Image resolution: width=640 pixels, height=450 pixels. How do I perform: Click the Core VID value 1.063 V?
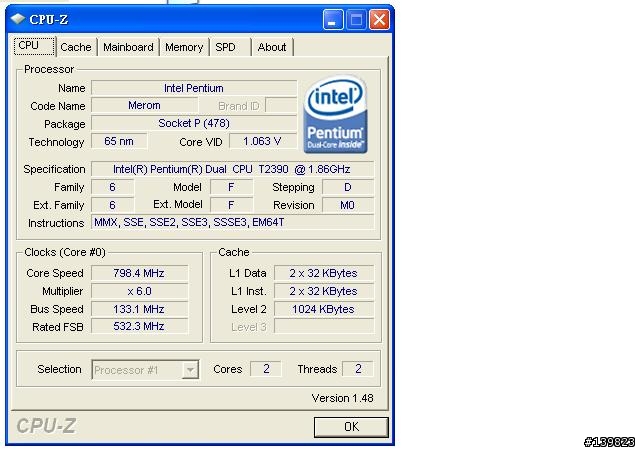coord(263,141)
